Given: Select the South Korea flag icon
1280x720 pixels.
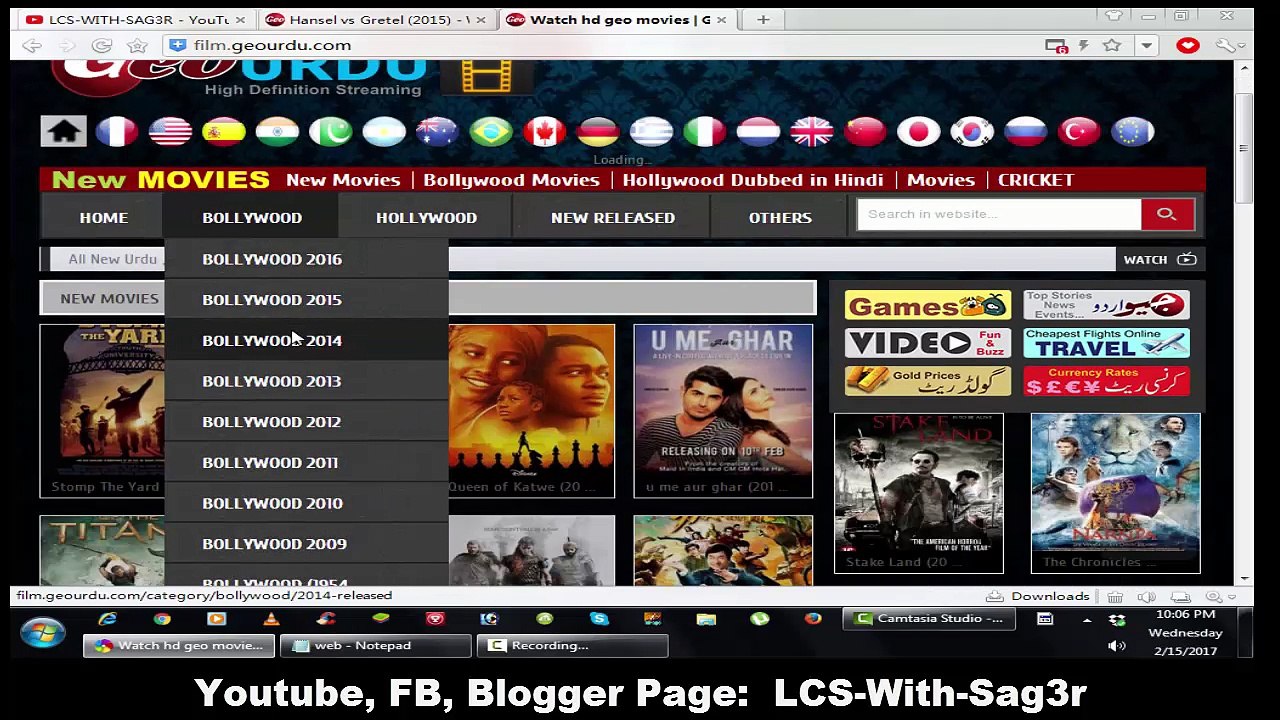Looking at the screenshot, I should pyautogui.click(x=972, y=131).
